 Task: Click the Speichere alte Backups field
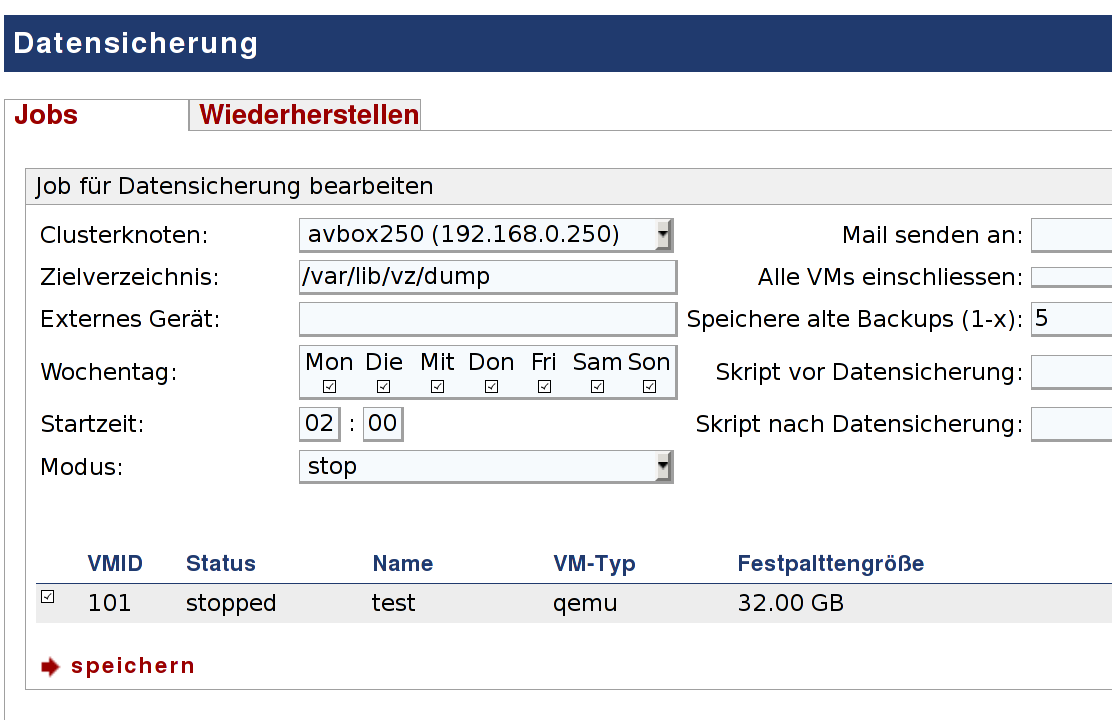(1070, 319)
